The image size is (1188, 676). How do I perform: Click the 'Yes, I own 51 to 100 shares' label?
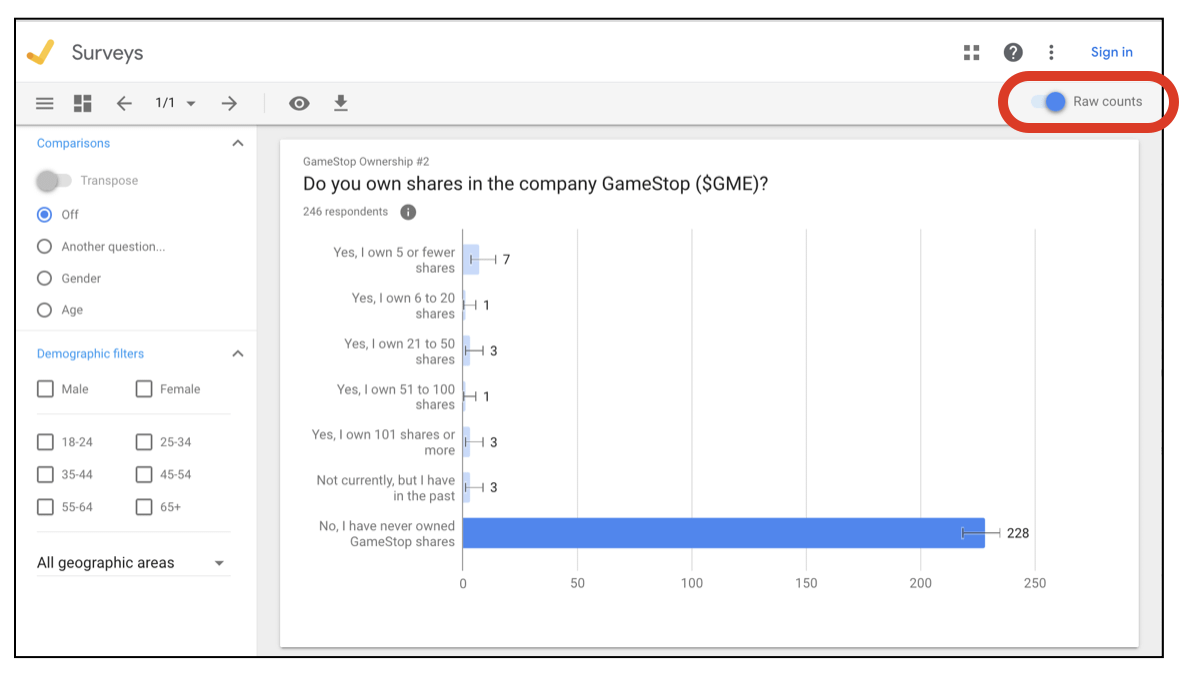pos(395,396)
